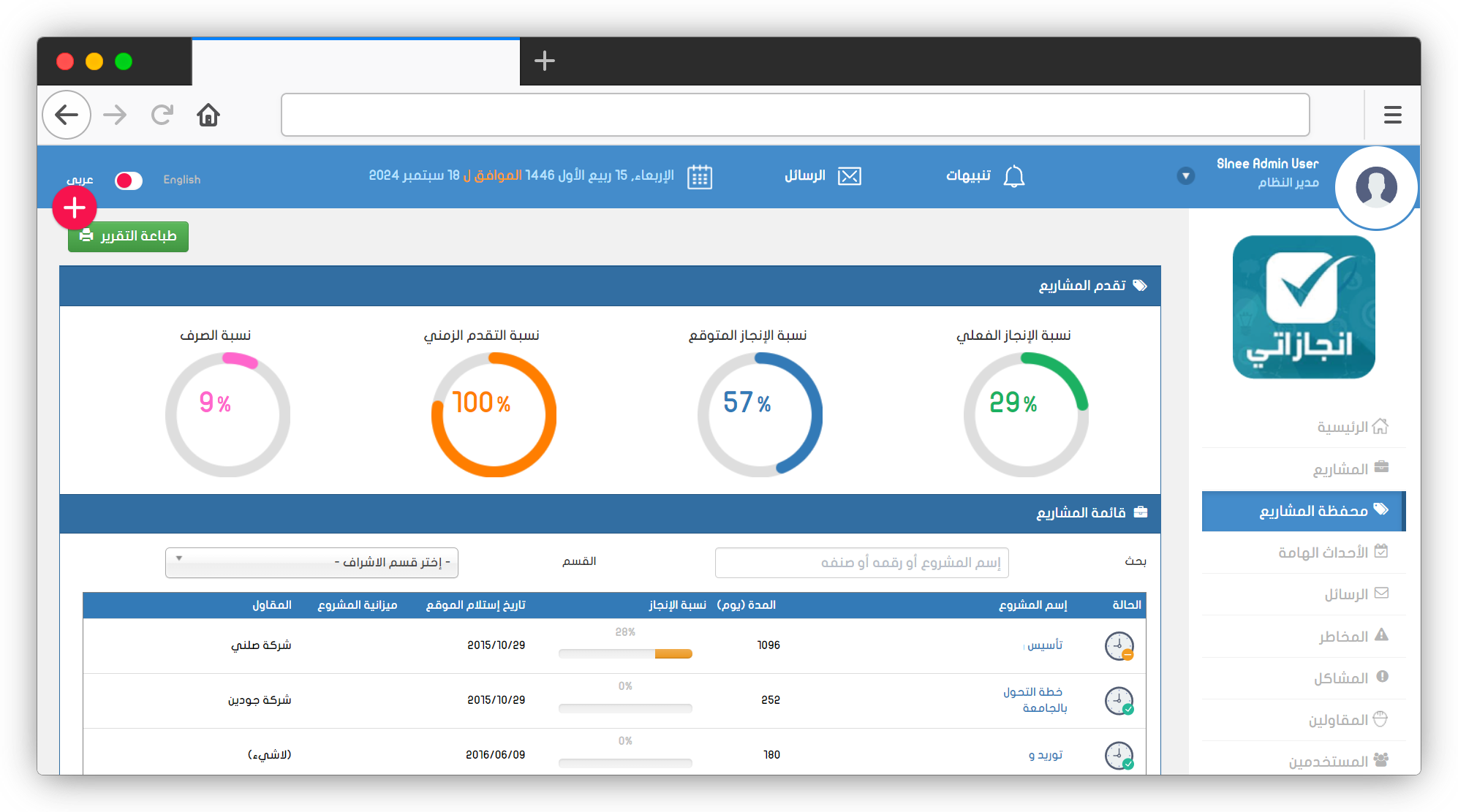Open the browser hamburger menu

(1392, 115)
